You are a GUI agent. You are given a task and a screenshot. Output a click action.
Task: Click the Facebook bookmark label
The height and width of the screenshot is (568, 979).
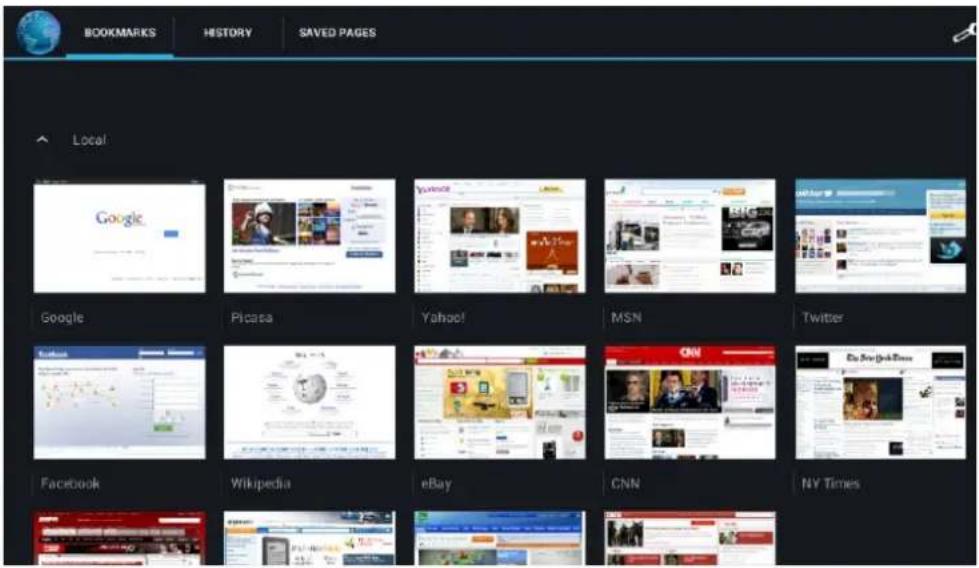tap(70, 484)
